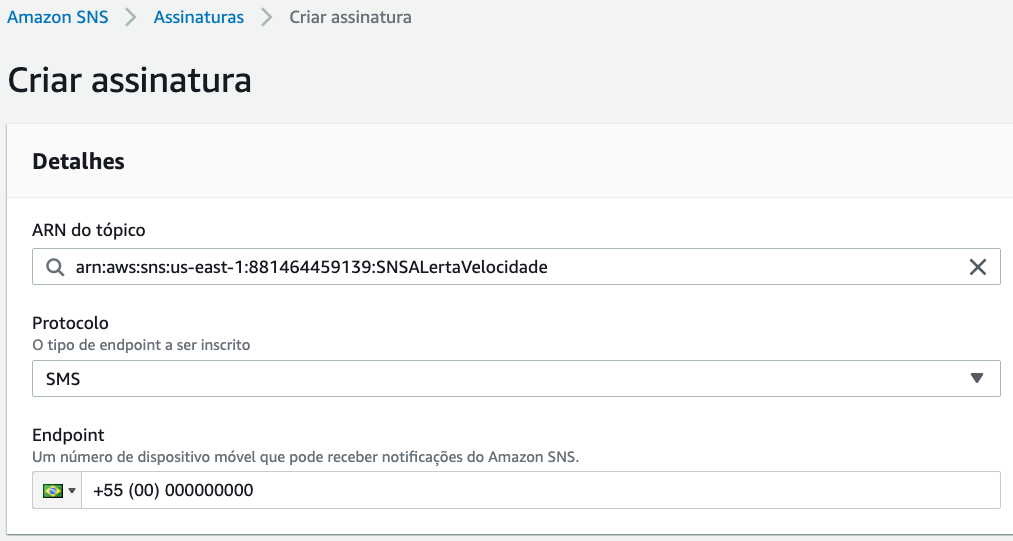Click the Protocolo field label

70,323
